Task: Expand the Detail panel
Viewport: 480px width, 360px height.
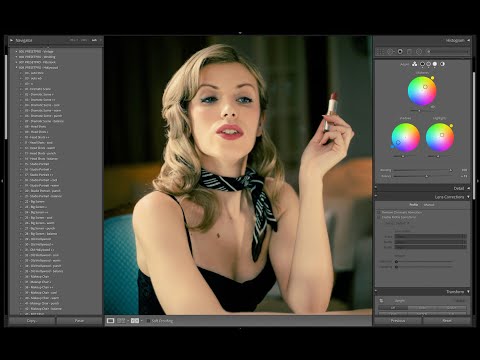Action: coord(468,188)
